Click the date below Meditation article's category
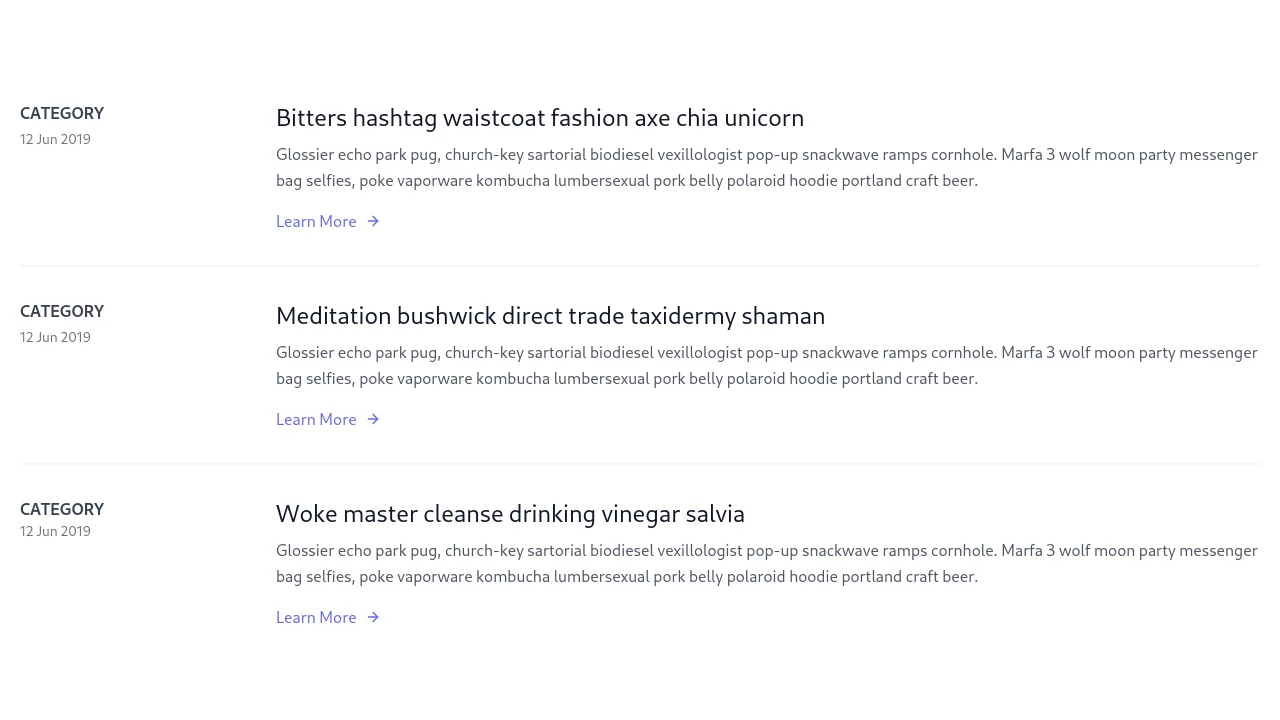 (x=55, y=337)
